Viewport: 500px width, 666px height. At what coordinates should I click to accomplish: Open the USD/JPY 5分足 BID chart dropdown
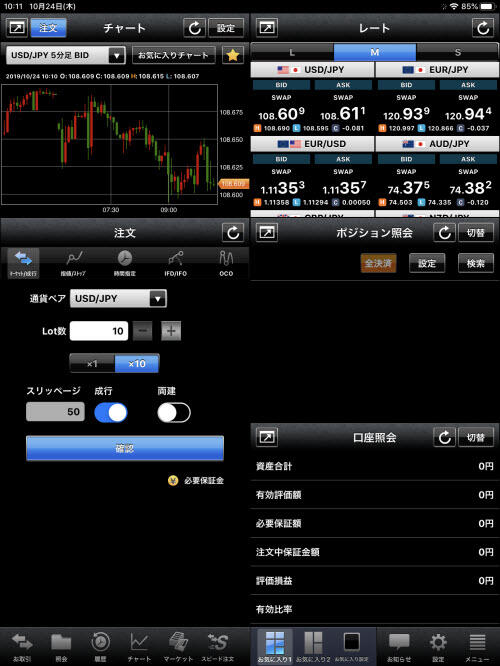pos(66,55)
